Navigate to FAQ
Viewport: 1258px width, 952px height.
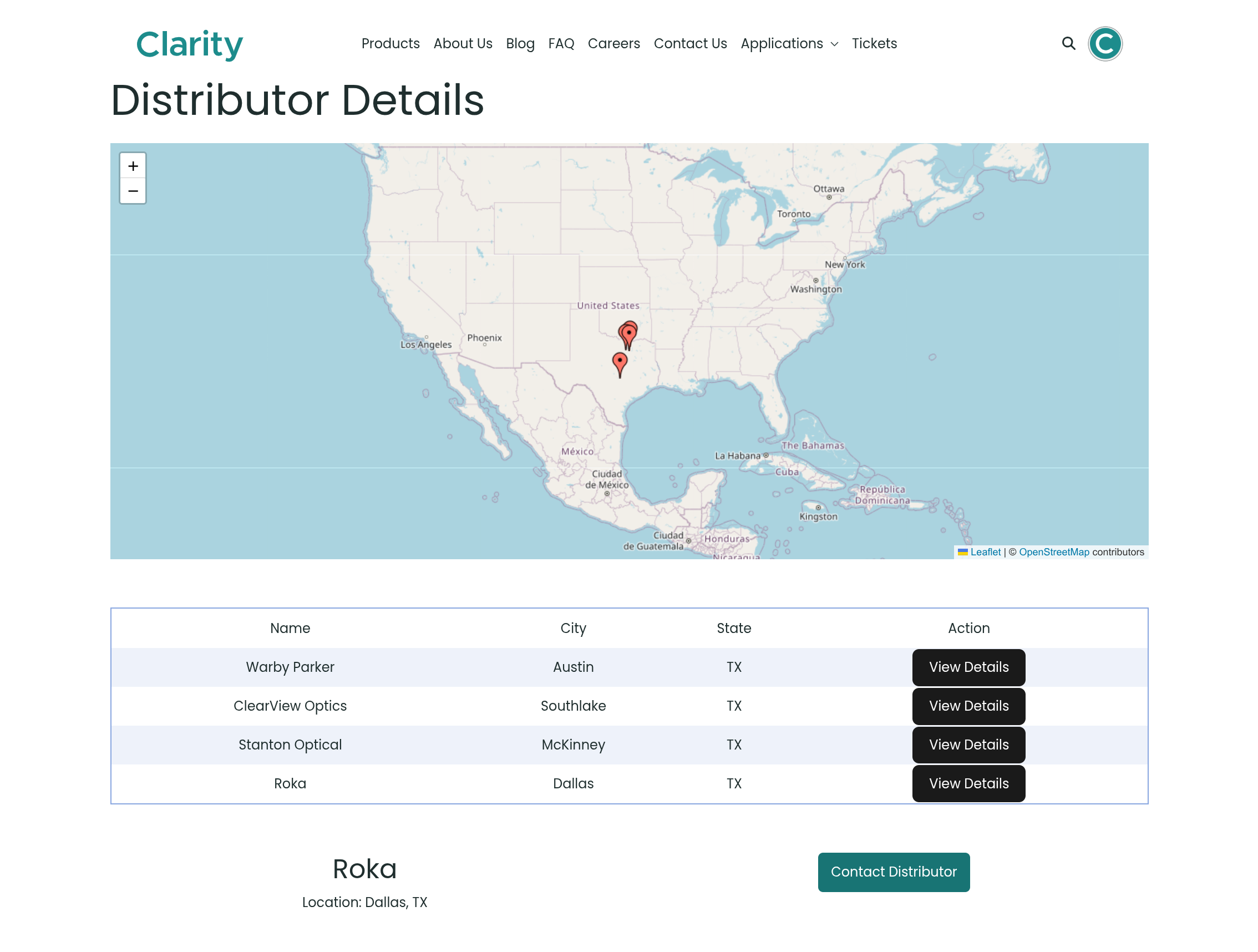point(561,43)
